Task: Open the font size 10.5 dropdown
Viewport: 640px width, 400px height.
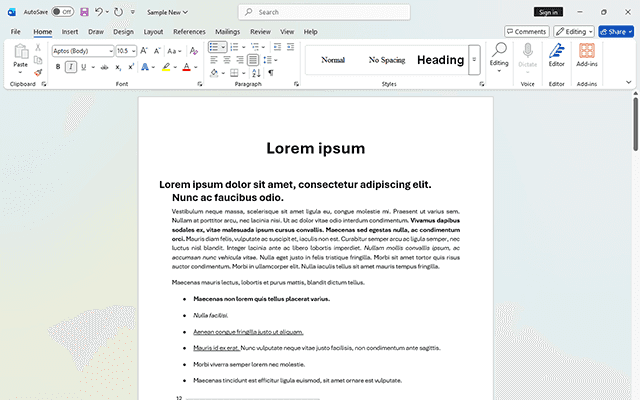Action: pos(133,51)
